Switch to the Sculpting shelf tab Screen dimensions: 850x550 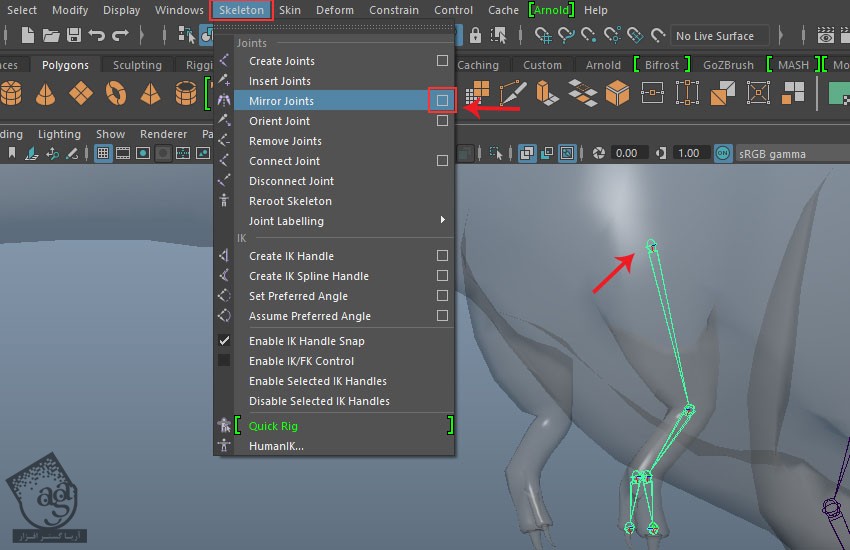137,65
